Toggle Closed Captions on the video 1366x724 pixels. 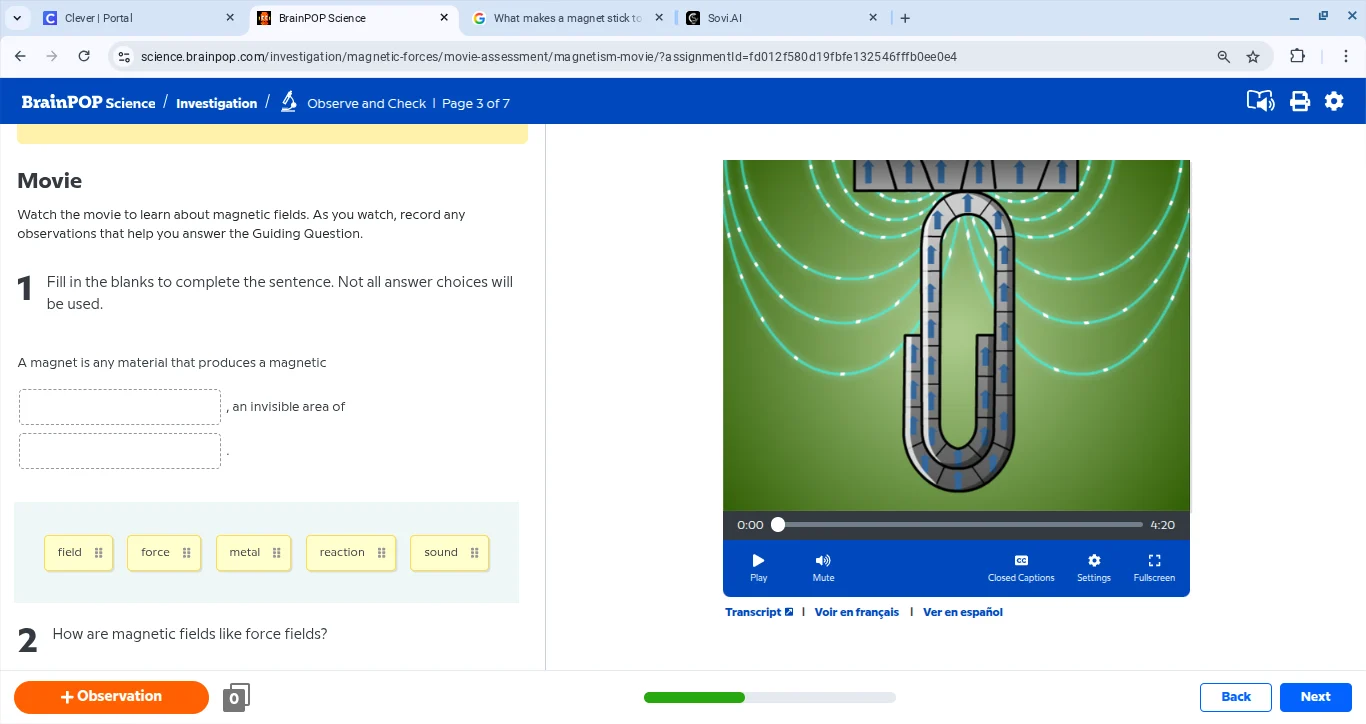point(1020,567)
